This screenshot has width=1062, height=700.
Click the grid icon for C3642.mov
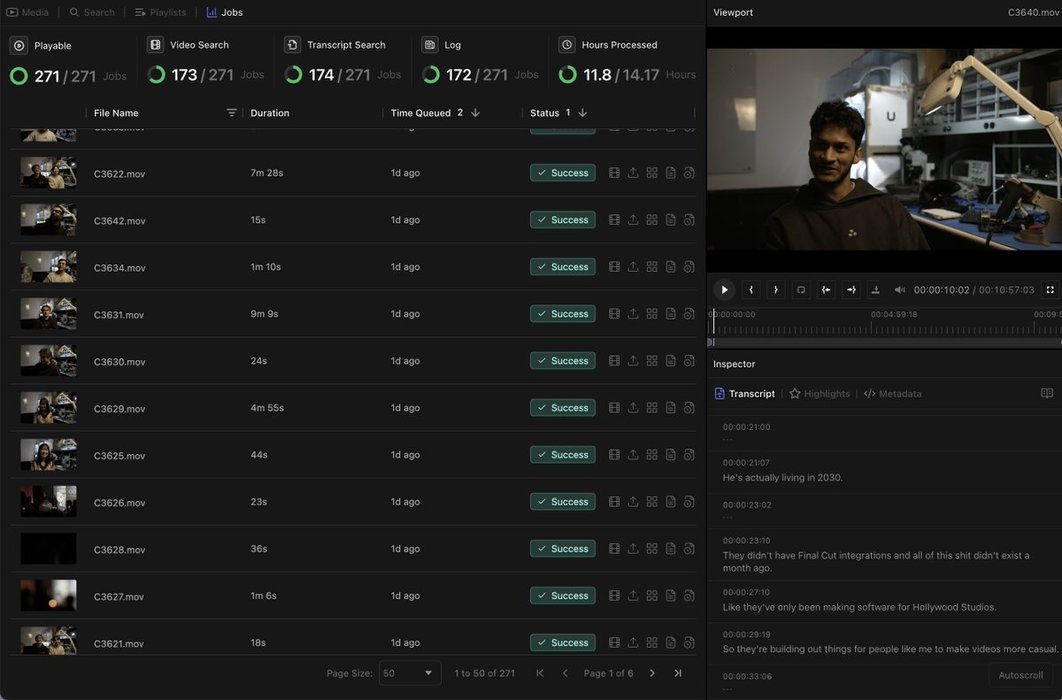[652, 220]
